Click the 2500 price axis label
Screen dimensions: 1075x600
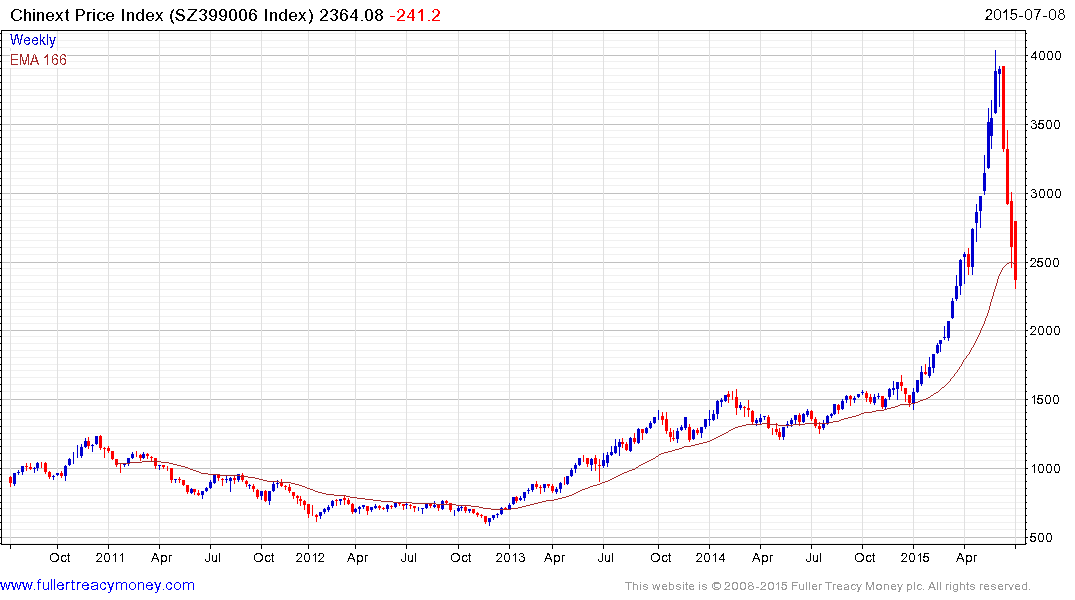click(1046, 263)
